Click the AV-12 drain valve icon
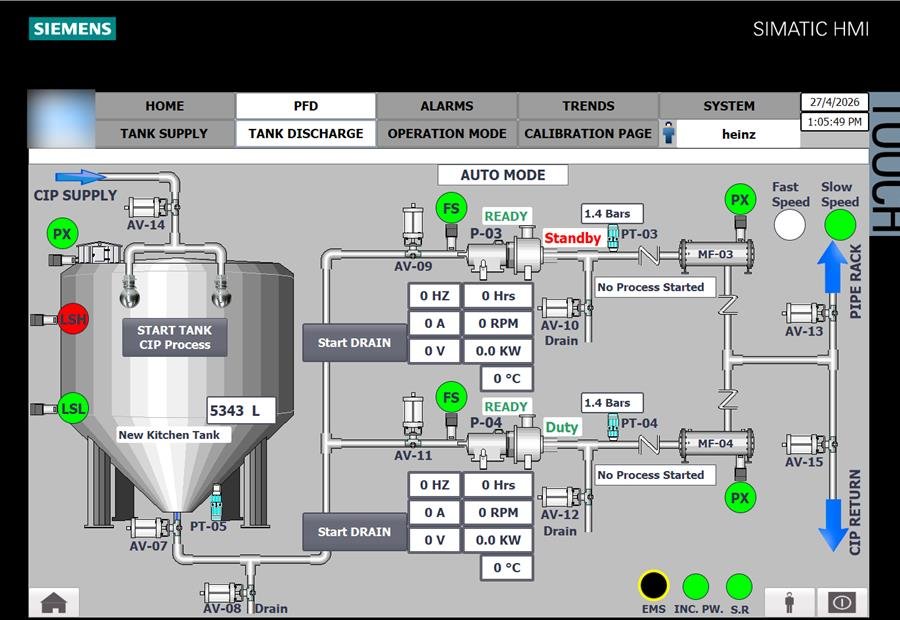Viewport: 900px width, 620px height. tap(565, 497)
